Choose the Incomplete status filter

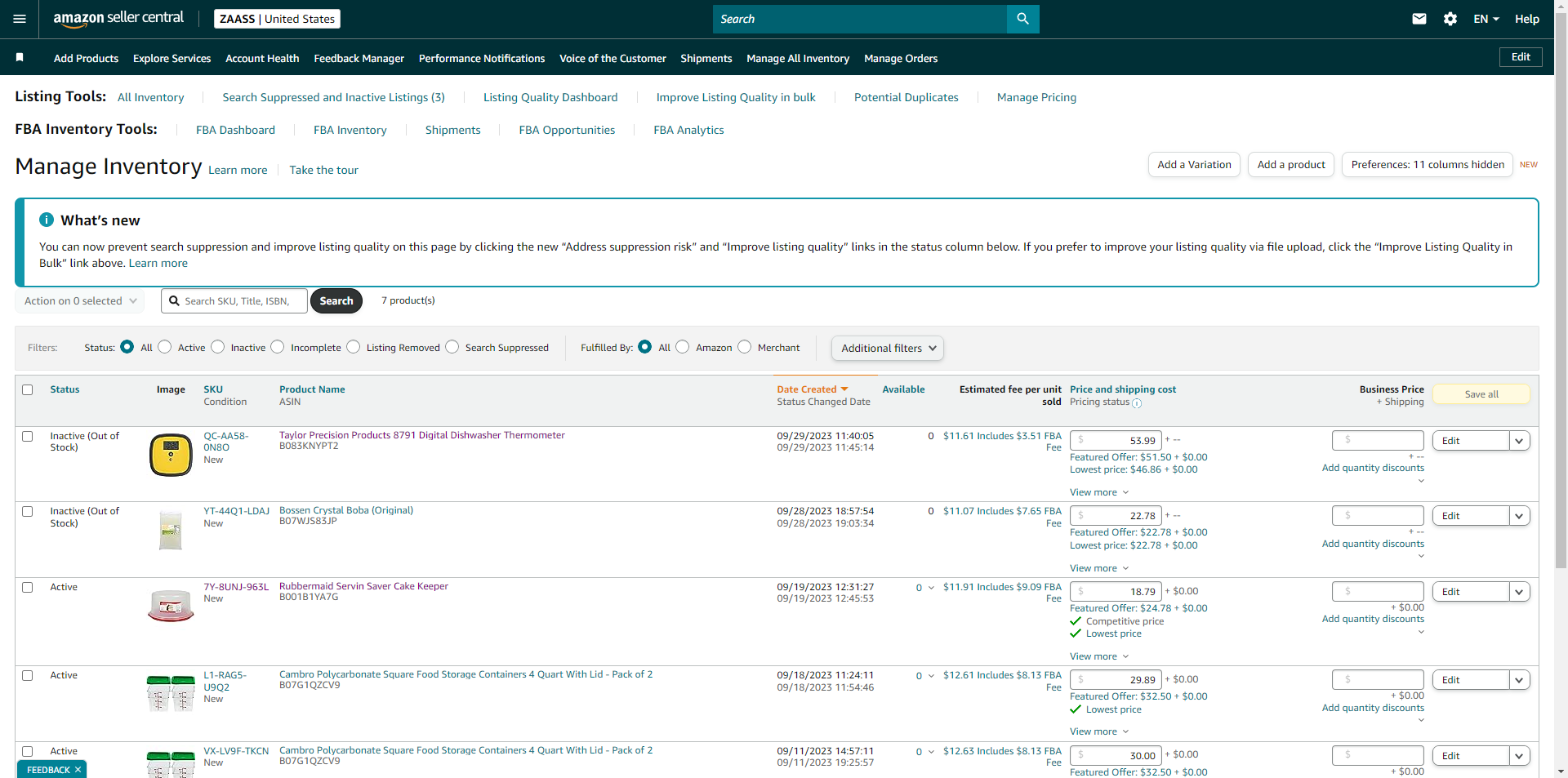click(278, 347)
